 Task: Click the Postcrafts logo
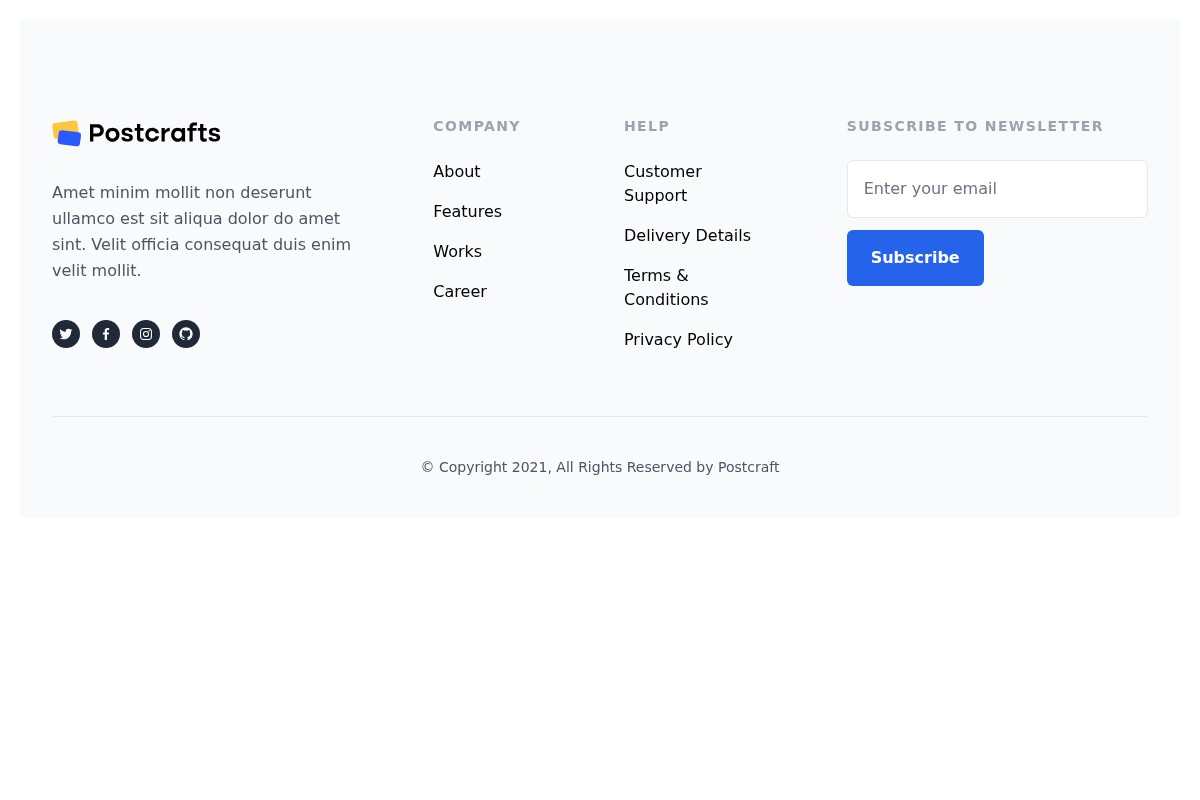point(136,133)
